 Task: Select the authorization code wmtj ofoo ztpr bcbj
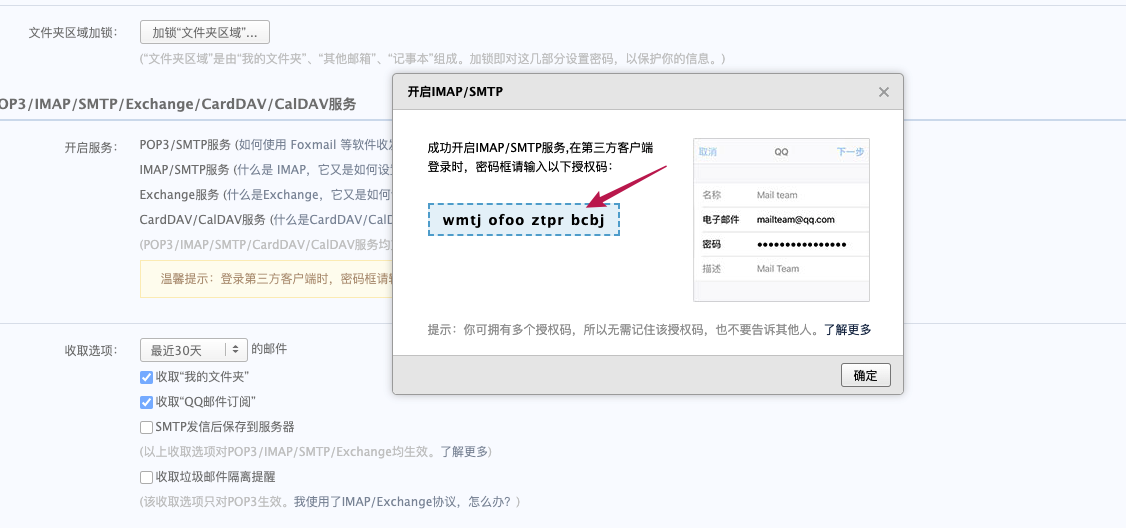(x=524, y=220)
